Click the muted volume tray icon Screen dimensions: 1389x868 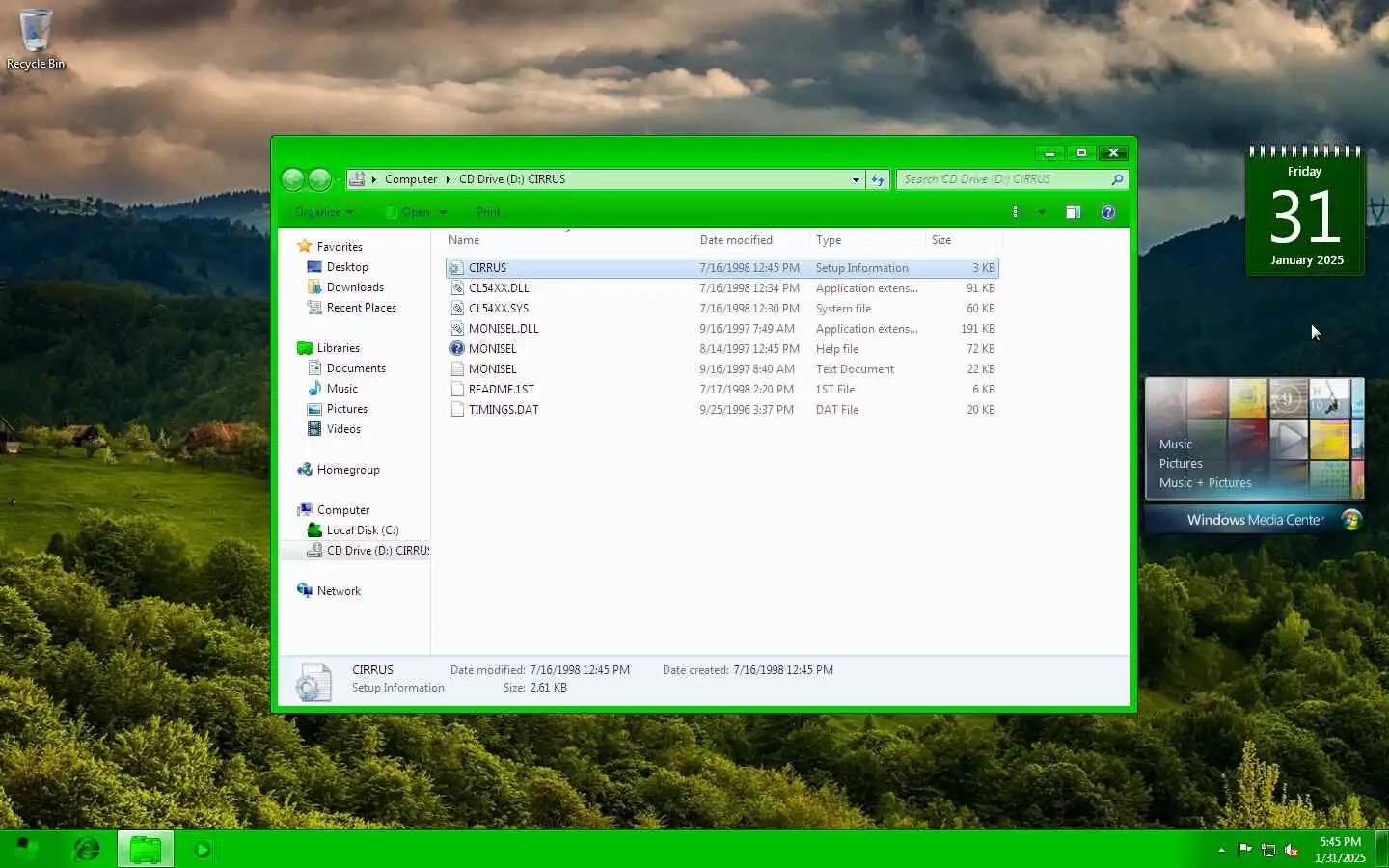1293,850
